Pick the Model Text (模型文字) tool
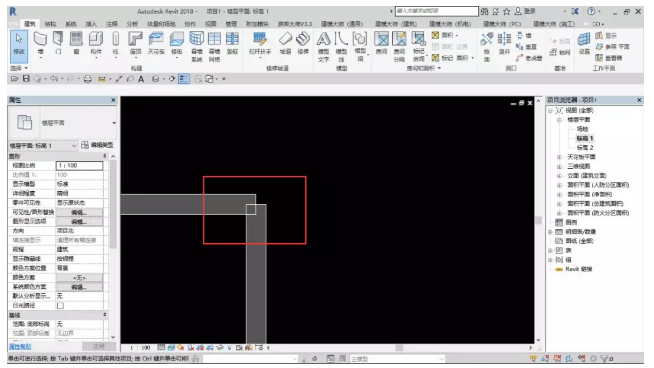Image resolution: width=654 pixels, height=368 pixels. coord(323,46)
